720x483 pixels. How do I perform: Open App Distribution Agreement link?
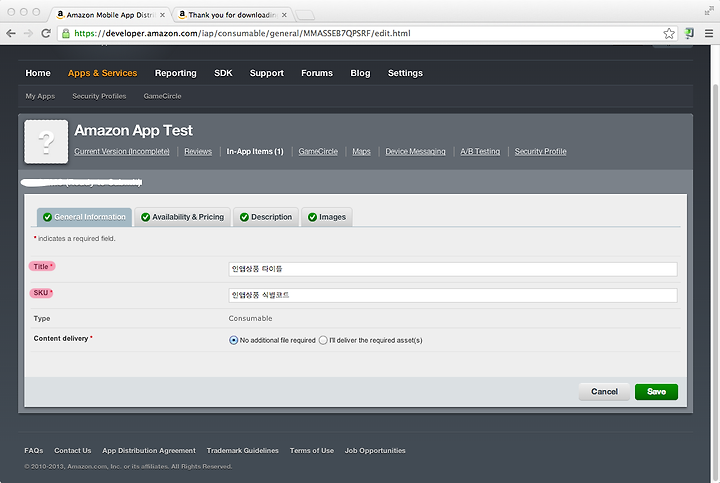[149, 450]
